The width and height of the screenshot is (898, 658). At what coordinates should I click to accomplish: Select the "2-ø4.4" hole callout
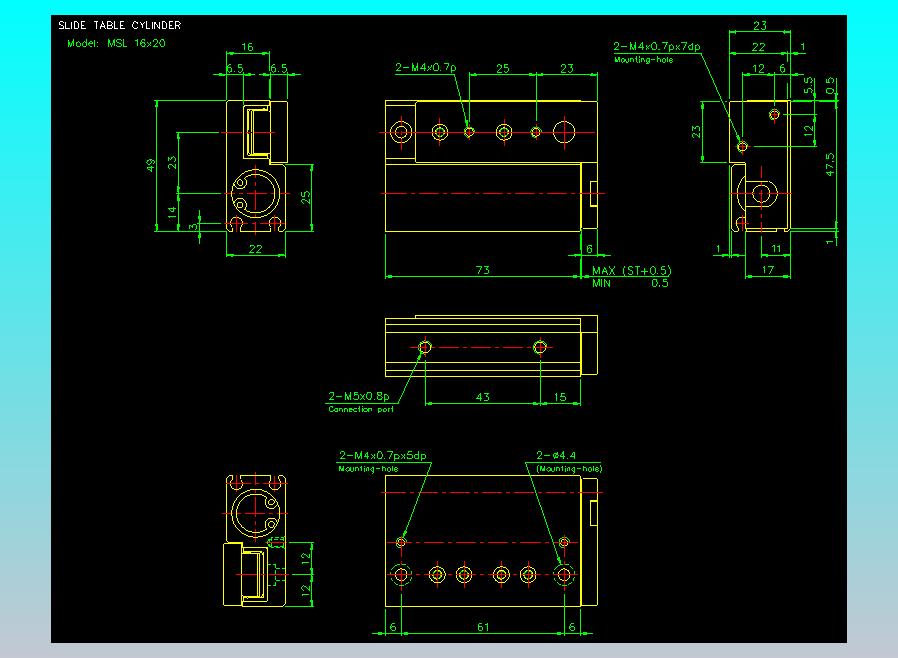click(x=556, y=455)
